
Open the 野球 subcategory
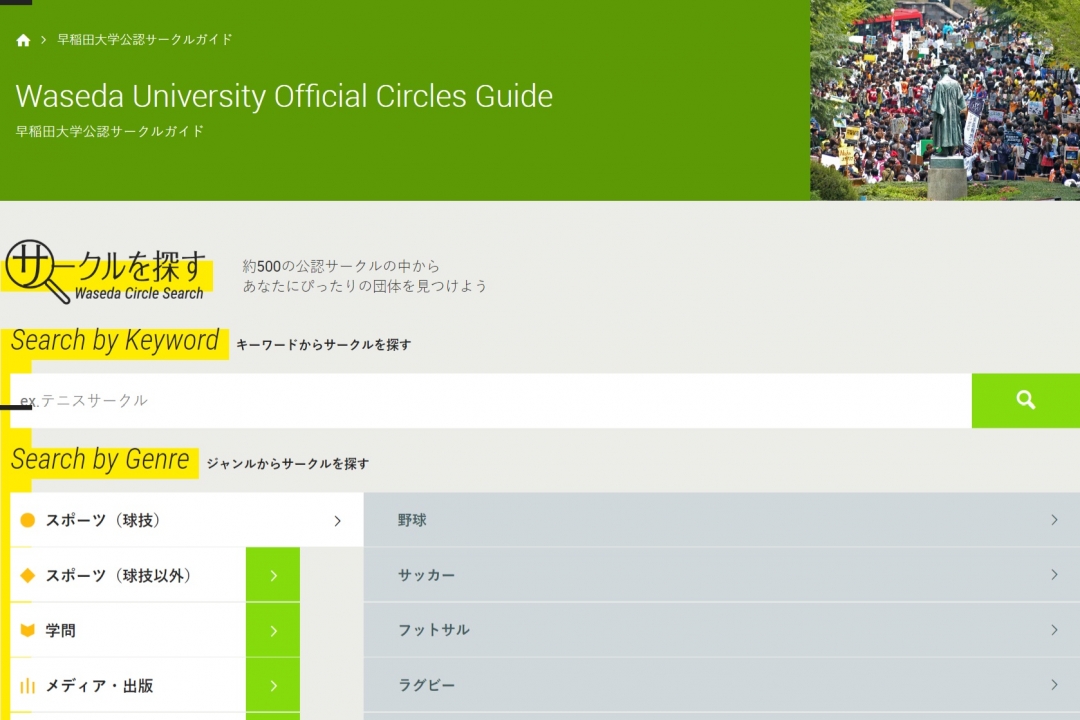pyautogui.click(x=722, y=520)
